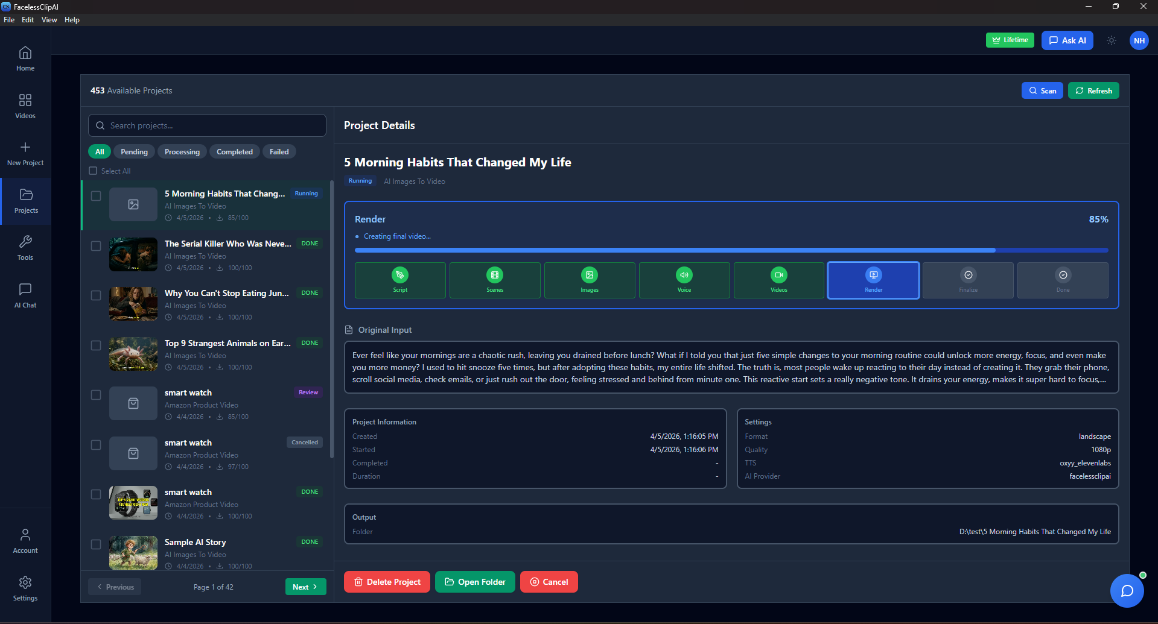Open the Tools sidebar icon
The height and width of the screenshot is (624, 1158).
coord(25,248)
